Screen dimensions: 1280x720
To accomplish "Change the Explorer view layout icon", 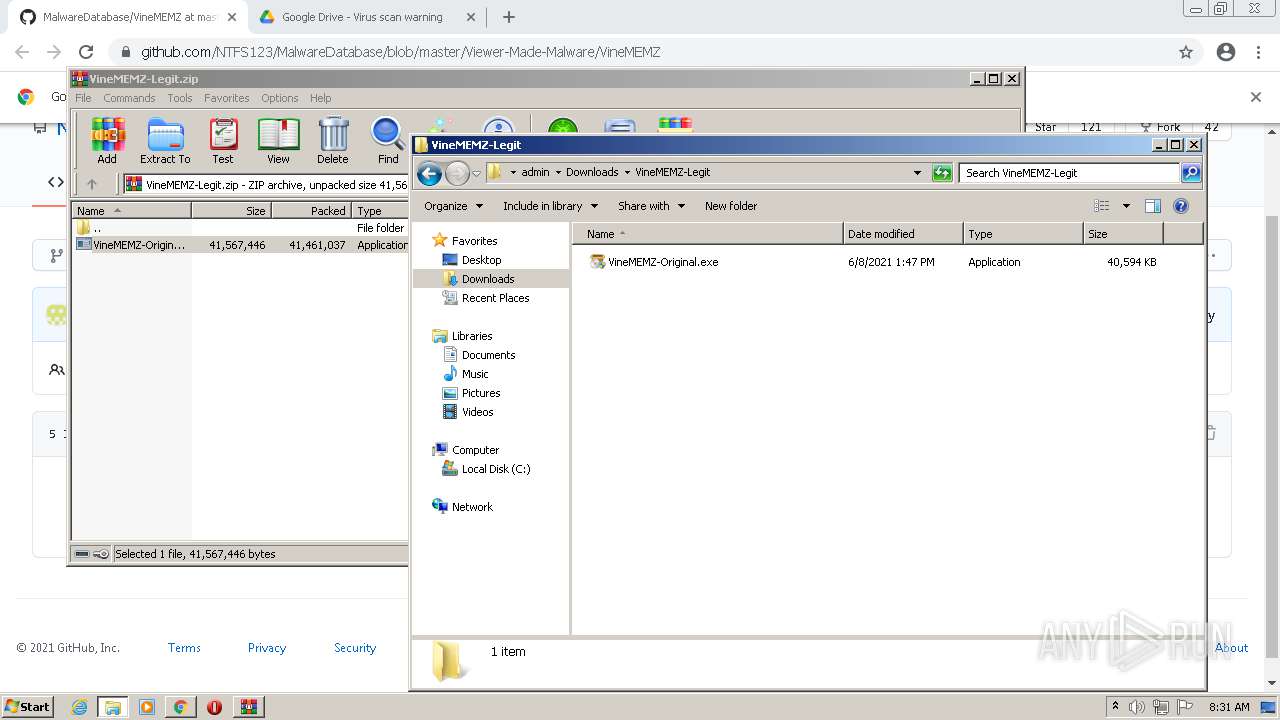I will pyautogui.click(x=1102, y=206).
